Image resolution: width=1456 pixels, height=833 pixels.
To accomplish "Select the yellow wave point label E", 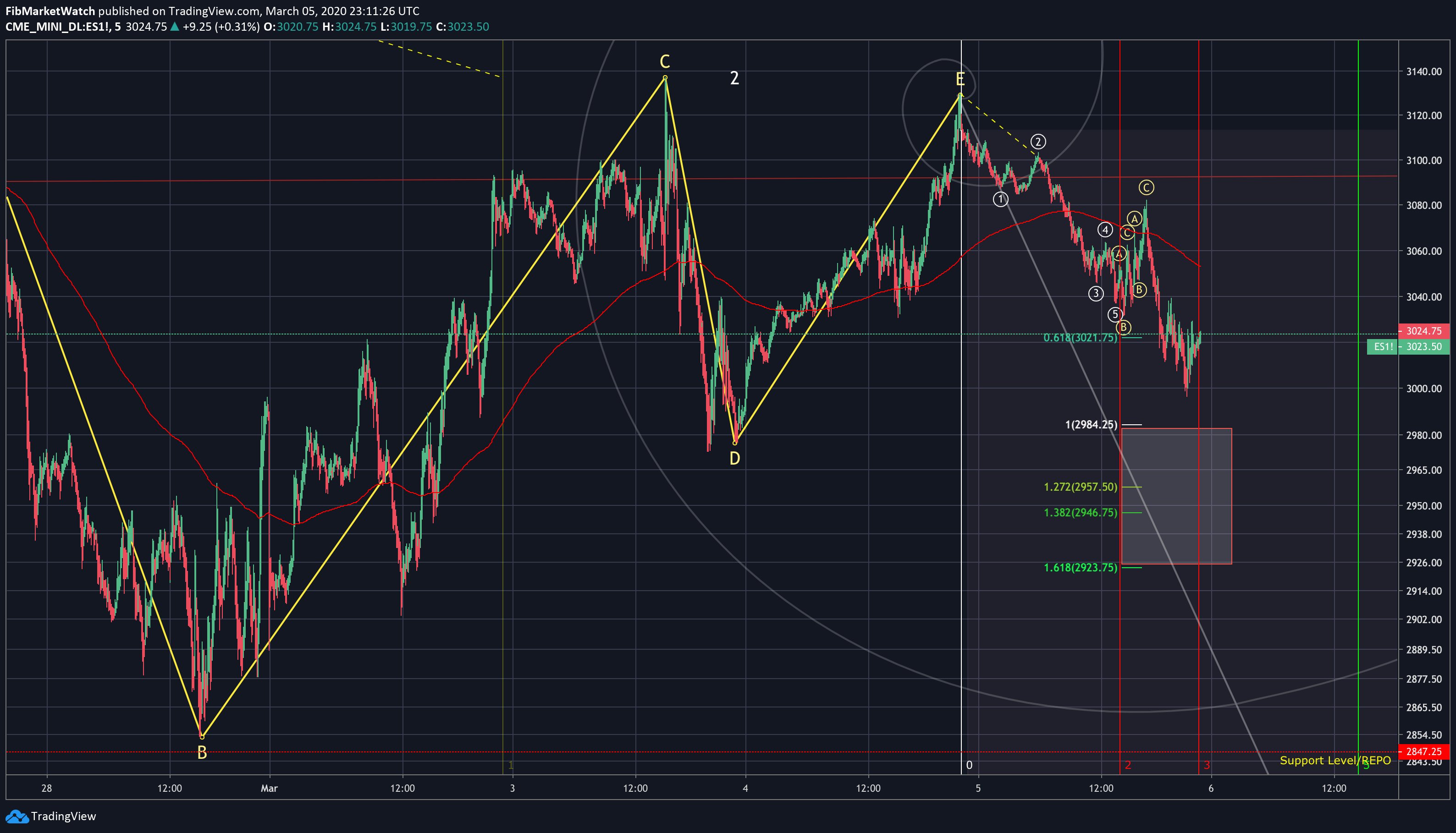I will tap(960, 80).
